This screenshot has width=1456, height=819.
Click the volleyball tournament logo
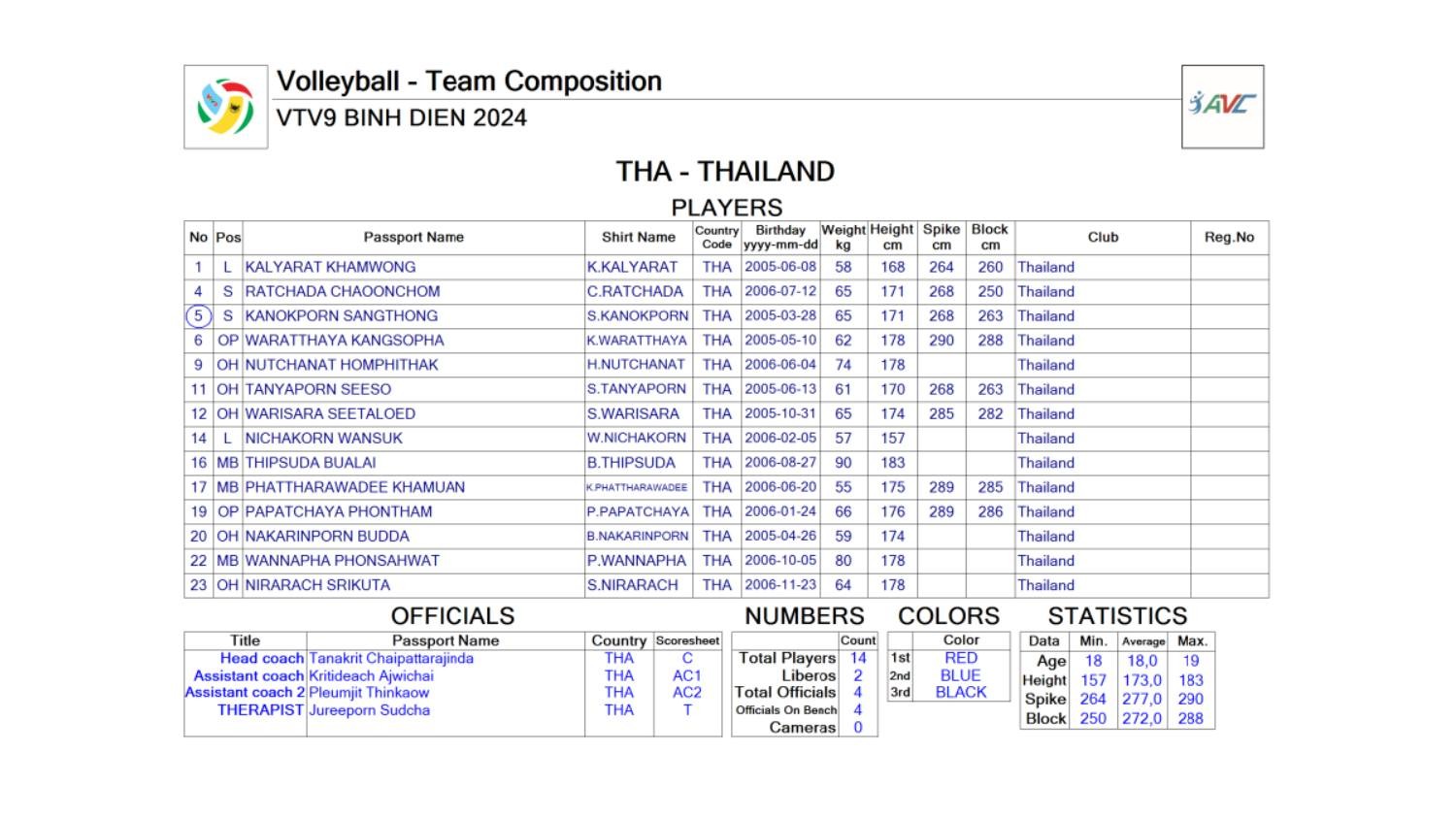pos(225,107)
